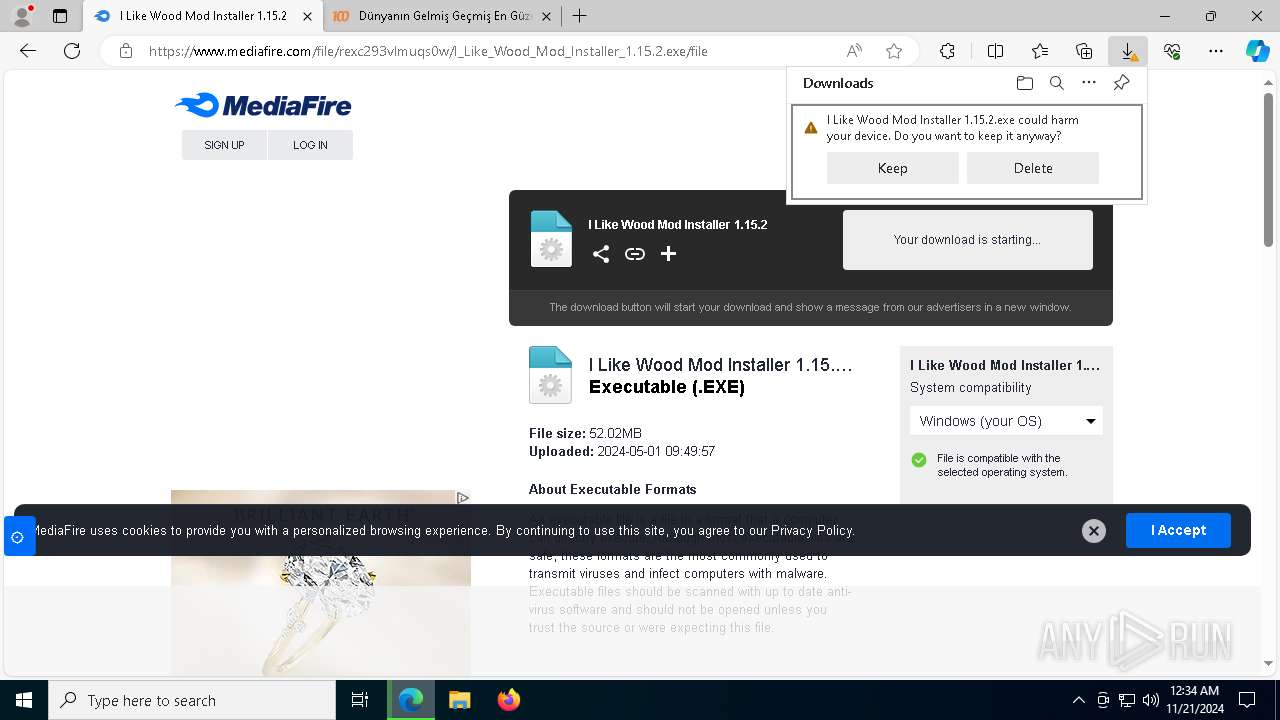Screen dimensions: 1280x720
Task: Open the MediaFire logo link
Action: (263, 105)
